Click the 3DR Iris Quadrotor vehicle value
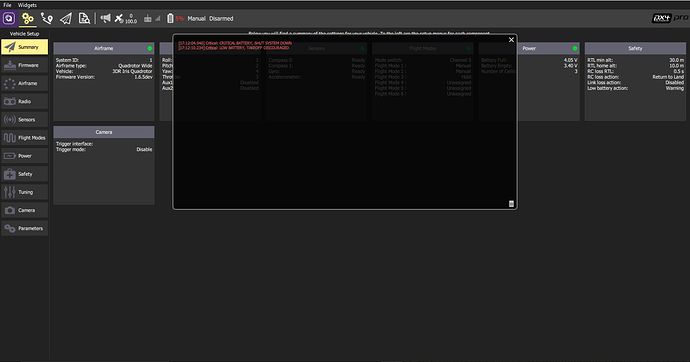The width and height of the screenshot is (690, 362). click(132, 71)
